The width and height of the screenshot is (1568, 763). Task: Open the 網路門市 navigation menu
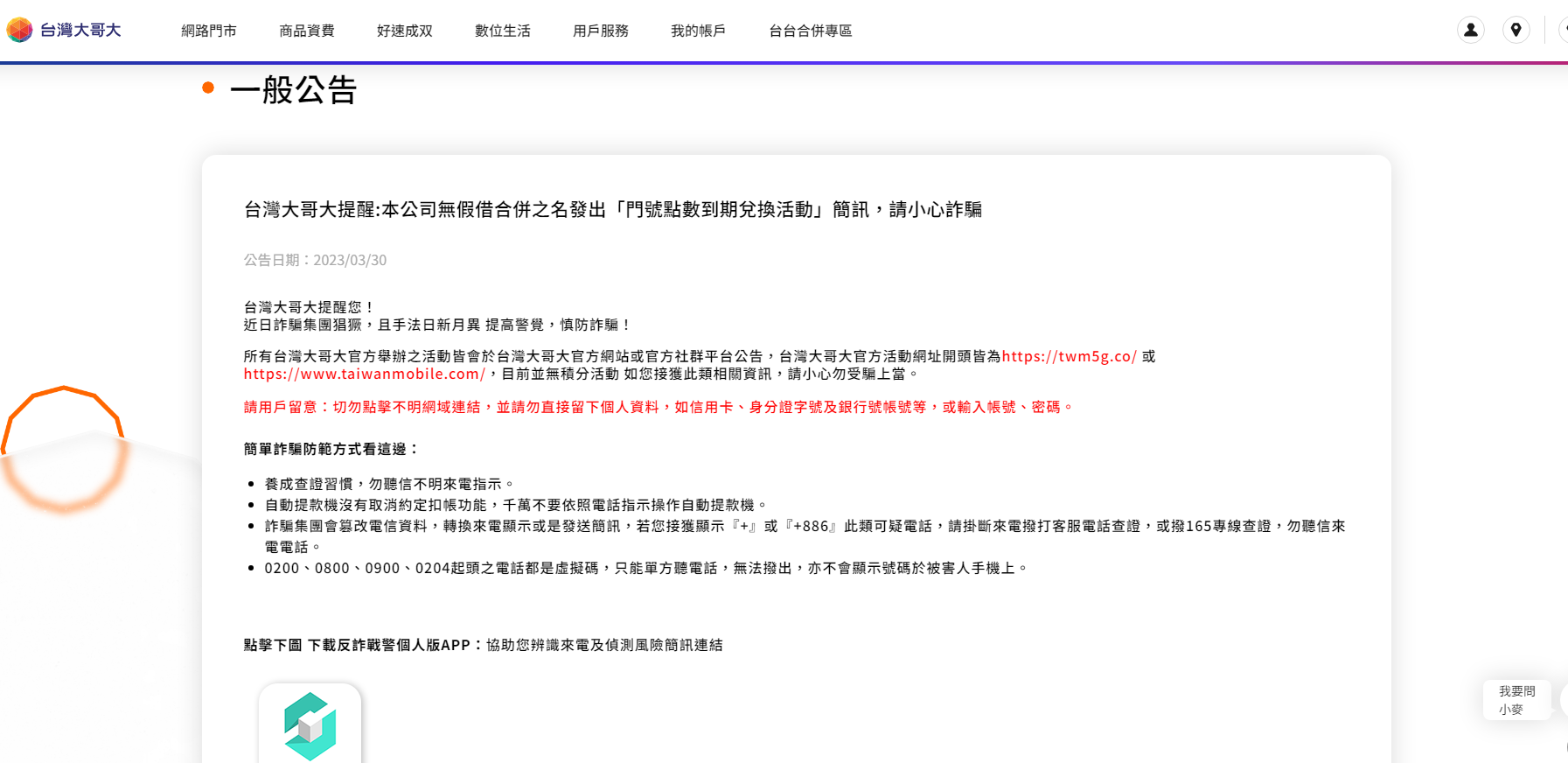(x=208, y=31)
